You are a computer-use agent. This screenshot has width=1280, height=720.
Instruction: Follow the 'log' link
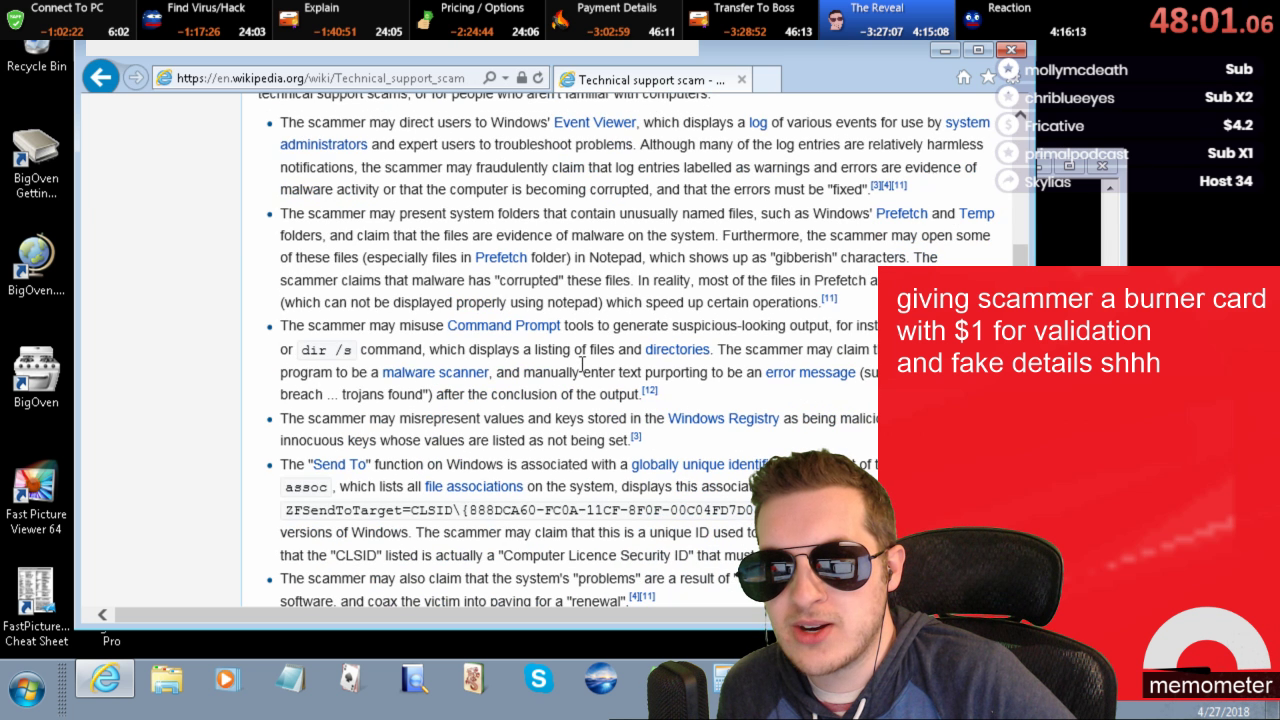coord(758,123)
